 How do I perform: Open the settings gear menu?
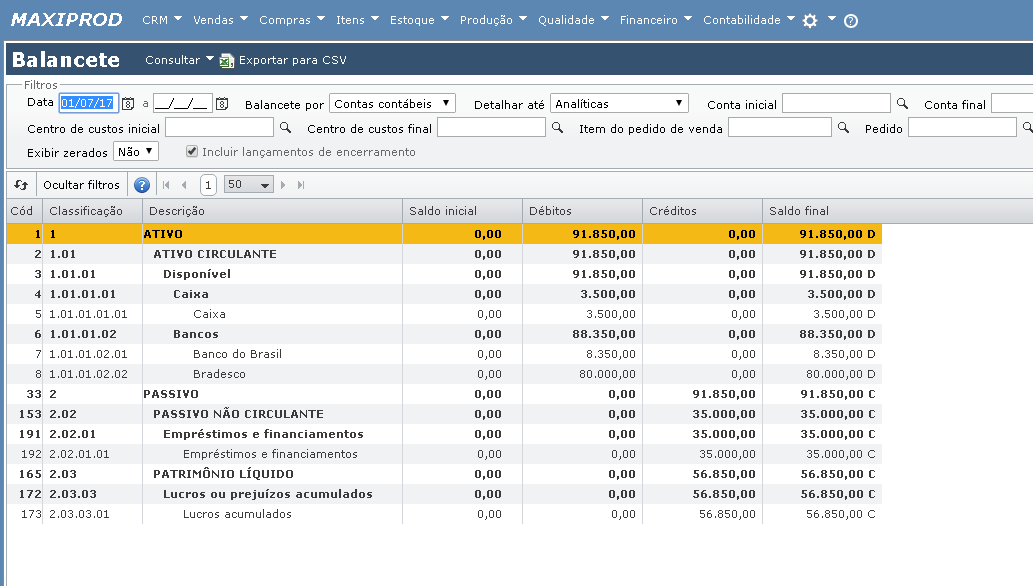(811, 20)
